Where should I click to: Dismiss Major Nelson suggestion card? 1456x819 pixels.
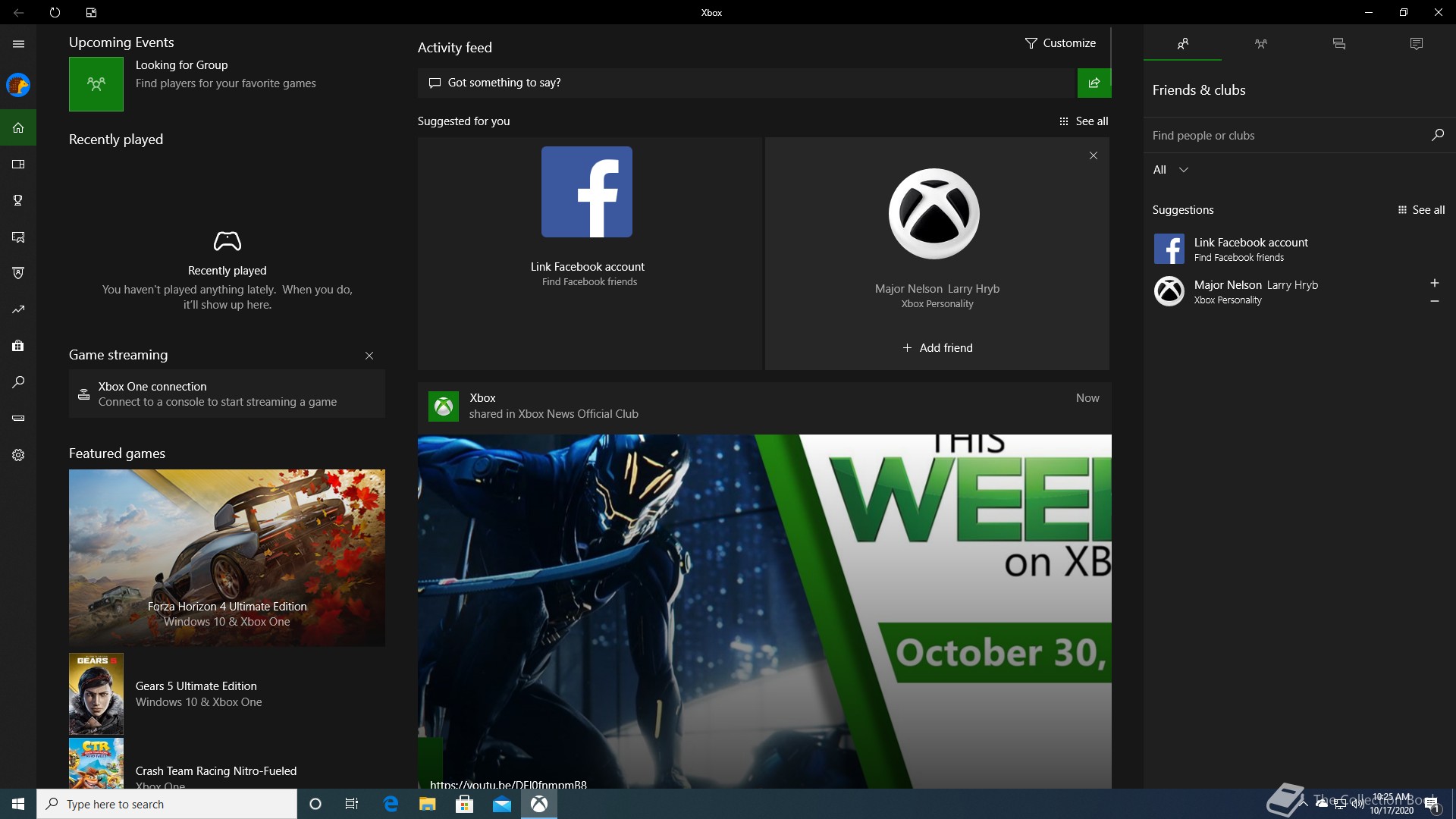point(1094,155)
